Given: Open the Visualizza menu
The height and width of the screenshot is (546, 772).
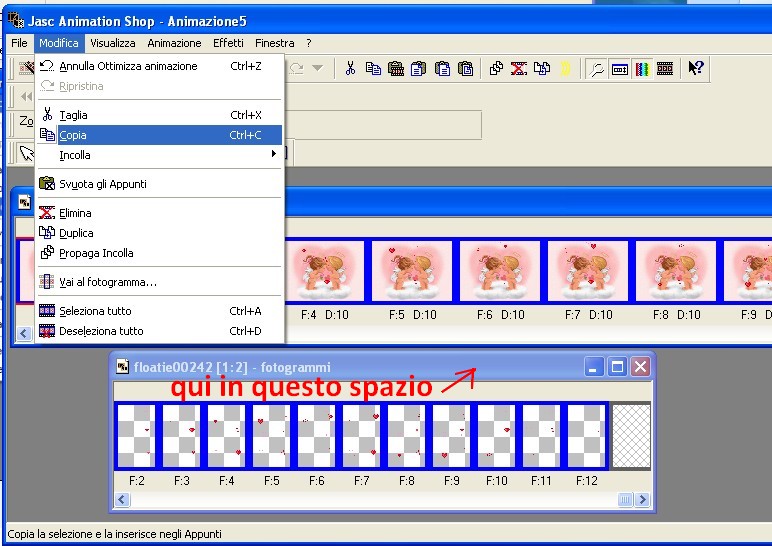Looking at the screenshot, I should pos(113,43).
